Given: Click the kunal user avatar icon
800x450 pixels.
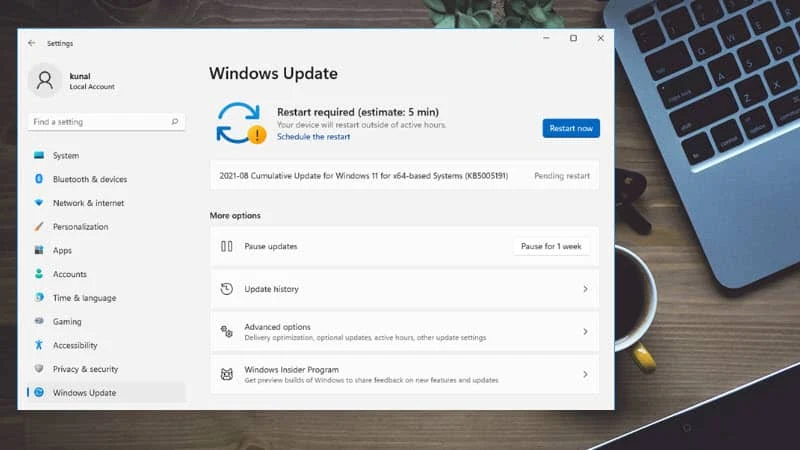Looking at the screenshot, I should tap(45, 81).
